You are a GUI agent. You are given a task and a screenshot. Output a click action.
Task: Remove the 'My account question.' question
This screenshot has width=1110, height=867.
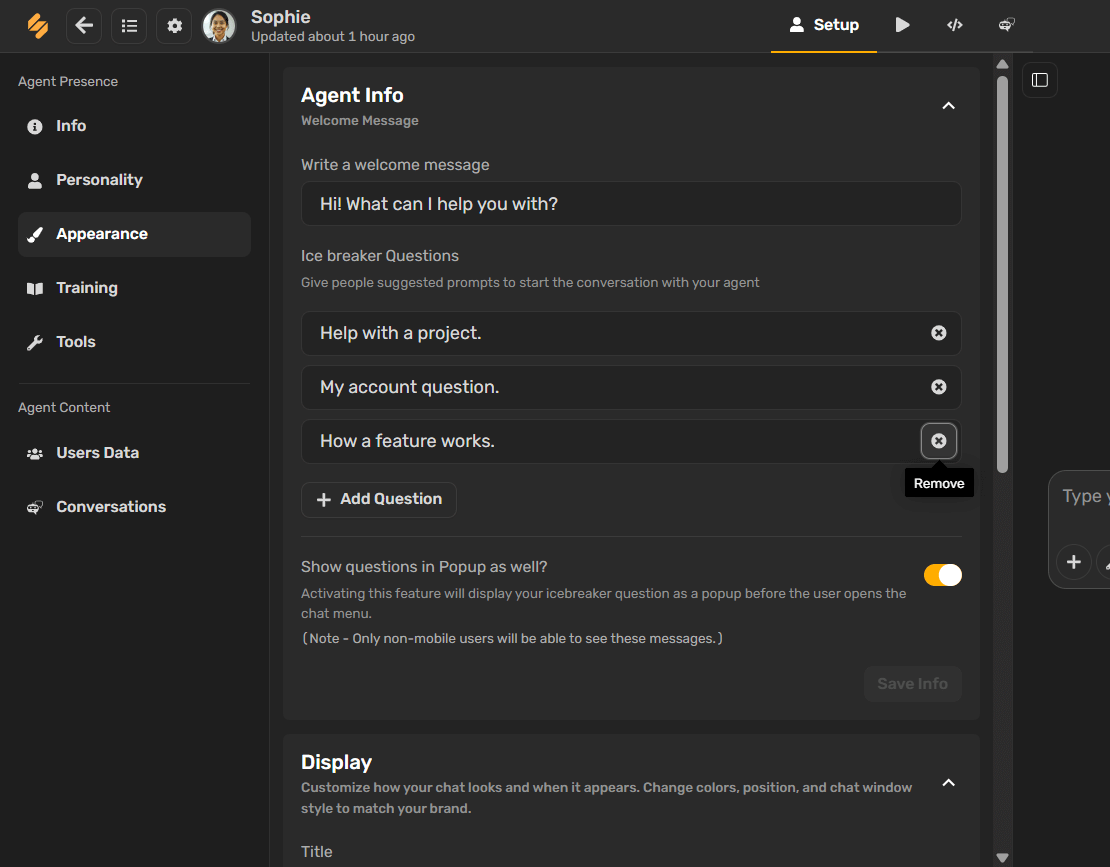click(x=939, y=387)
